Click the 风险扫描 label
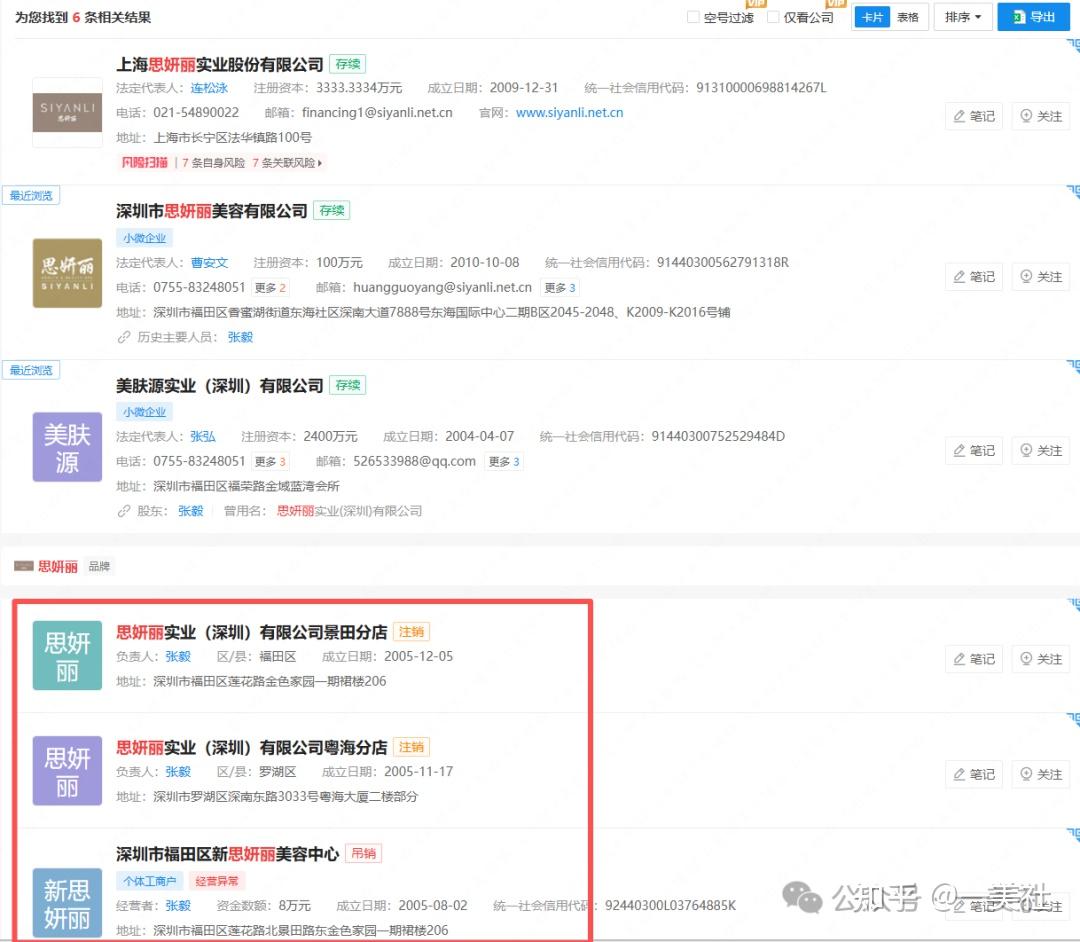This screenshot has height=942, width=1080. [x=144, y=163]
